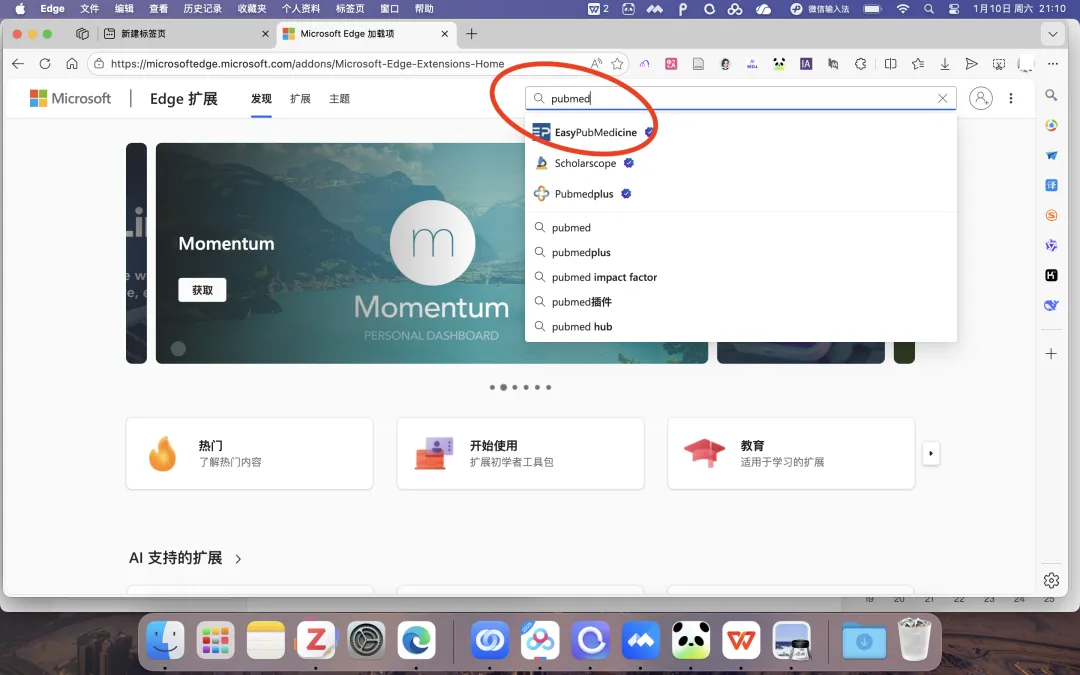Viewport: 1080px width, 675px height.
Task: Switch to the 主题 tab
Action: pos(340,98)
